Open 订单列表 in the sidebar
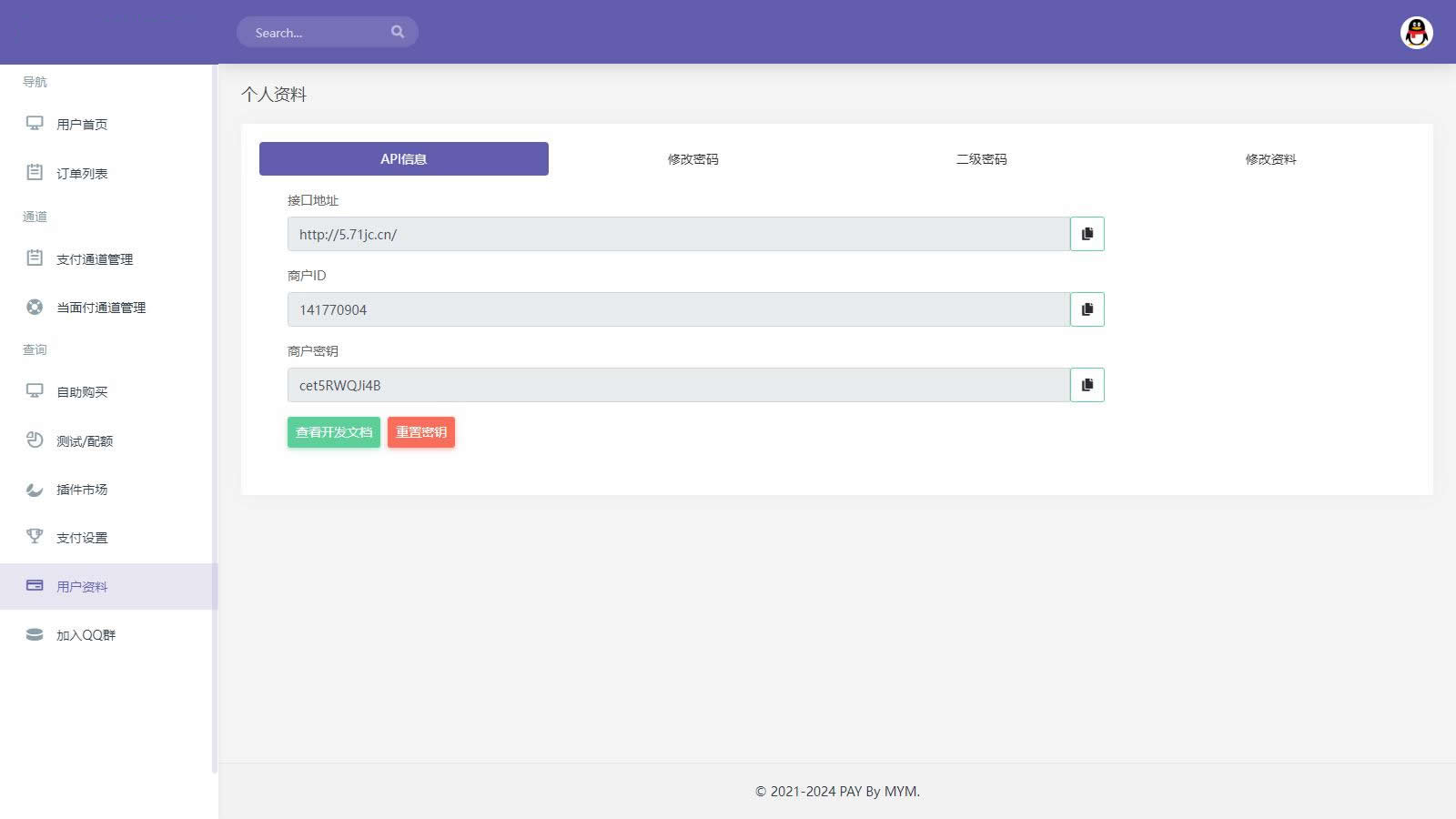Viewport: 1456px width, 819px height. click(82, 174)
